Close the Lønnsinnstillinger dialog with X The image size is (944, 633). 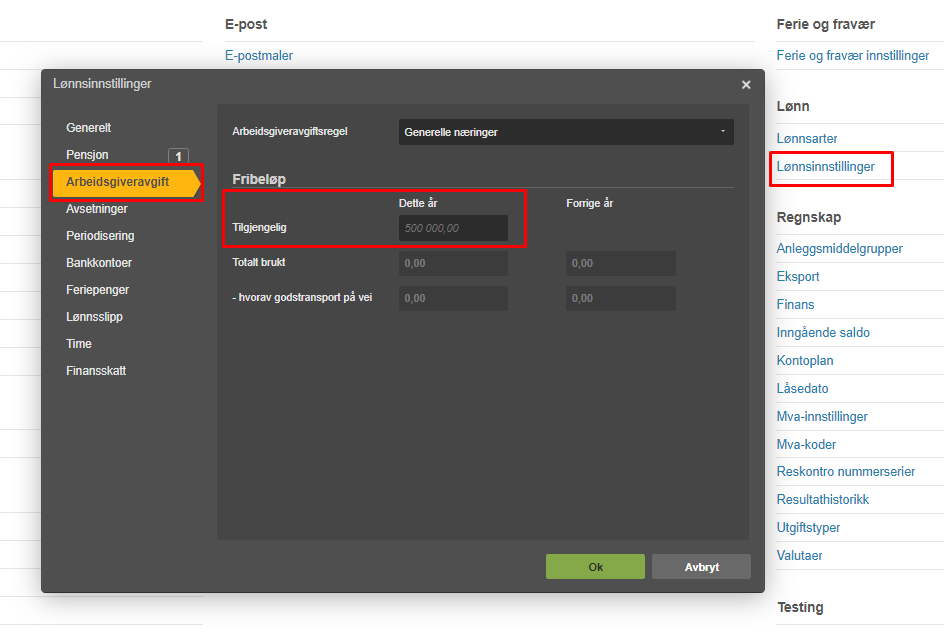[x=746, y=84]
